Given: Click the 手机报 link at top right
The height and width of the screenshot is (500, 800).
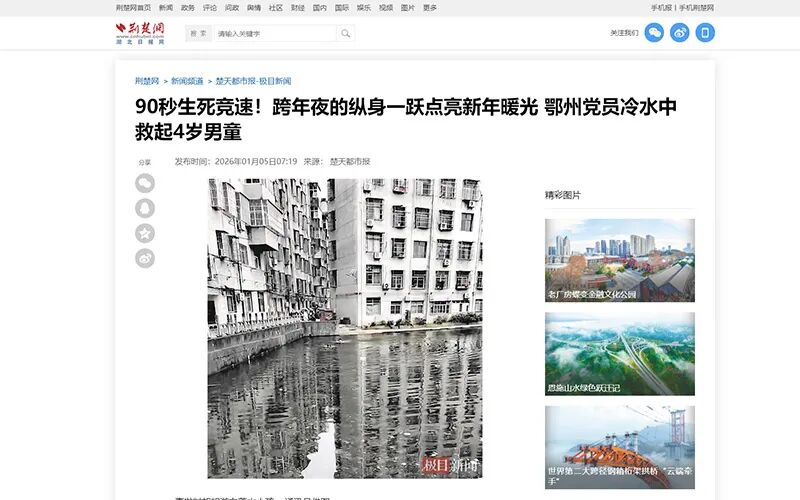Looking at the screenshot, I should click(x=661, y=7).
